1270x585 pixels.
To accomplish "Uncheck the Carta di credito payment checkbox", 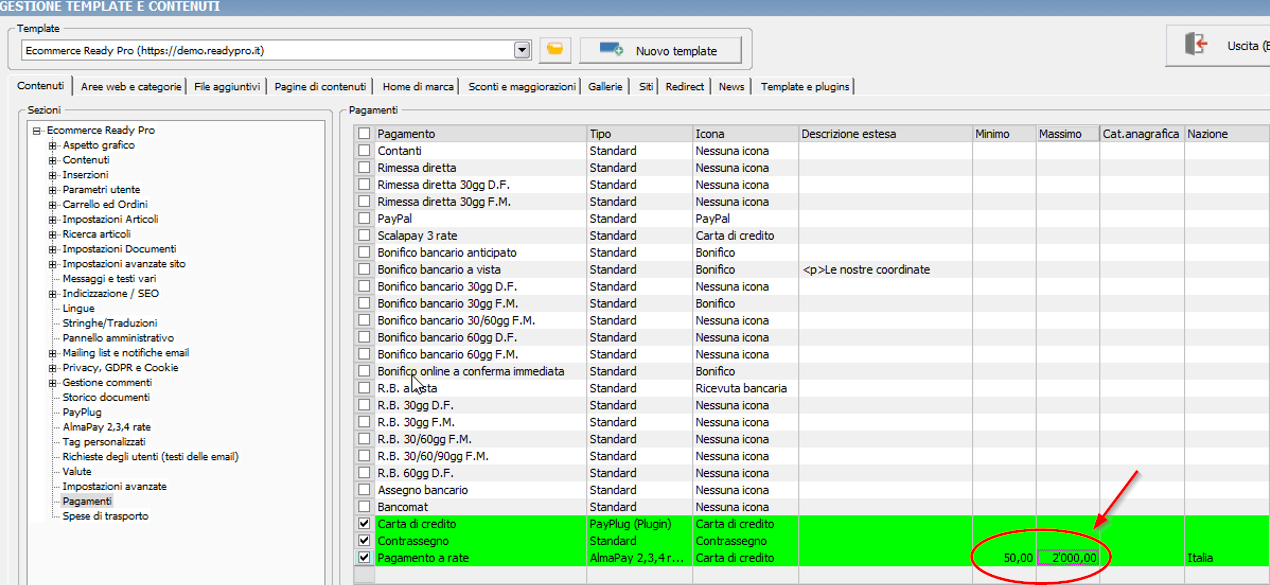I will (364, 524).
